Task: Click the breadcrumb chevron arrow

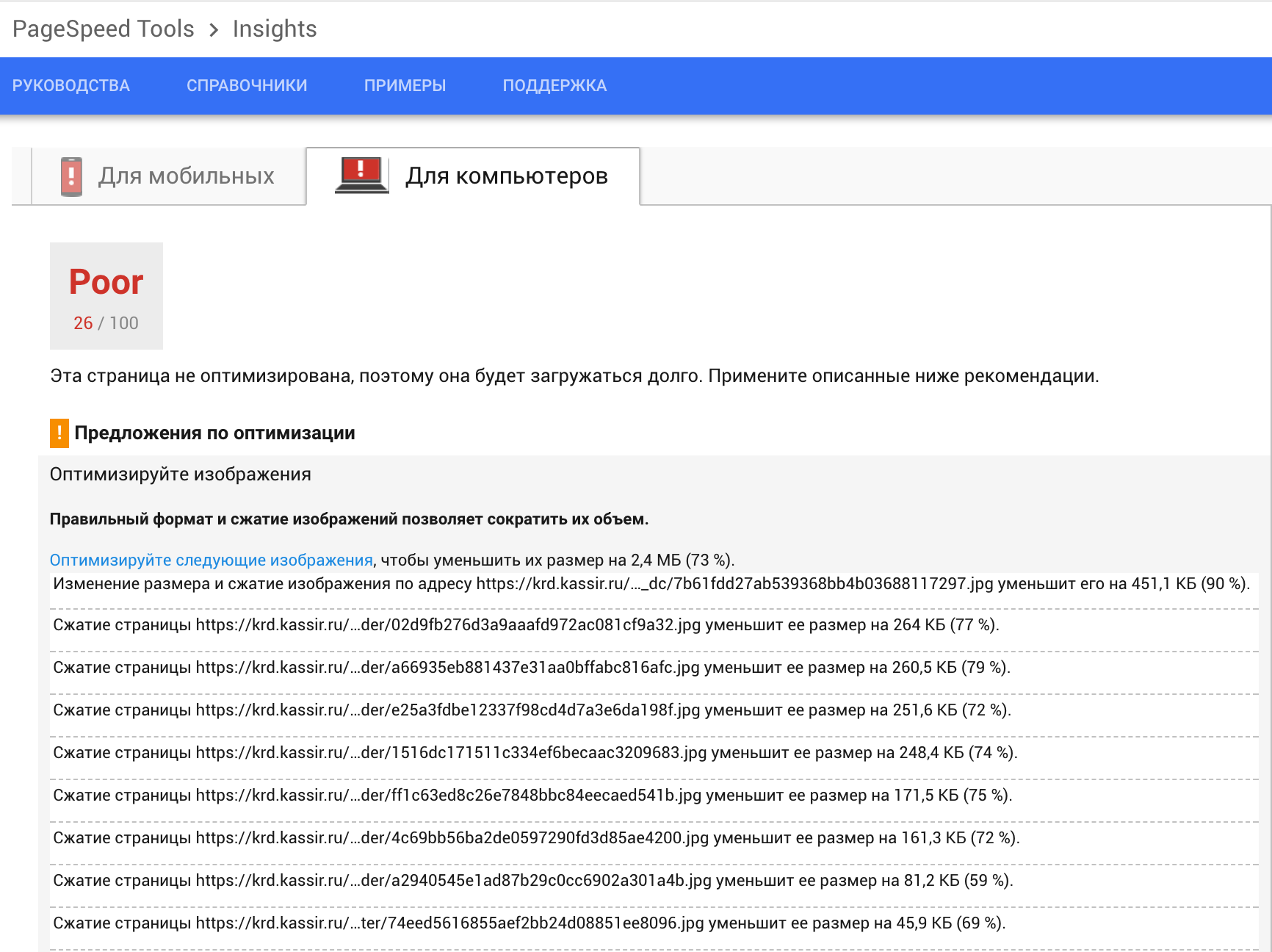Action: tap(214, 29)
